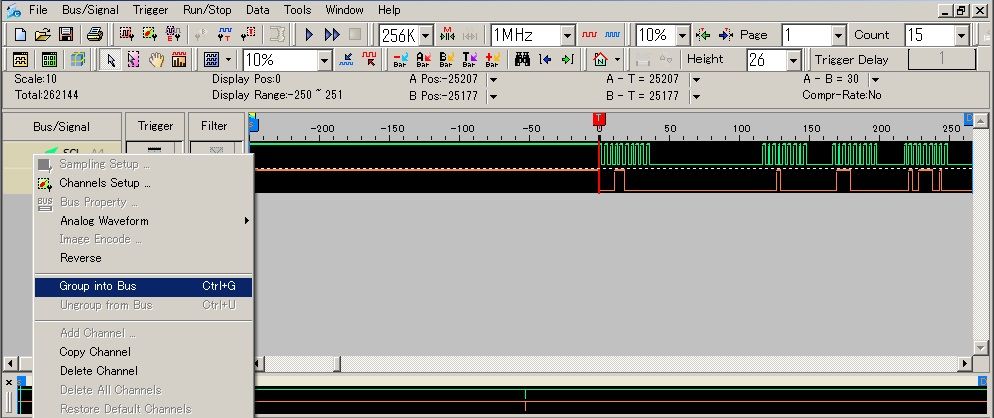Go to the A Bar
This screenshot has height=418, width=994.
coord(423,60)
